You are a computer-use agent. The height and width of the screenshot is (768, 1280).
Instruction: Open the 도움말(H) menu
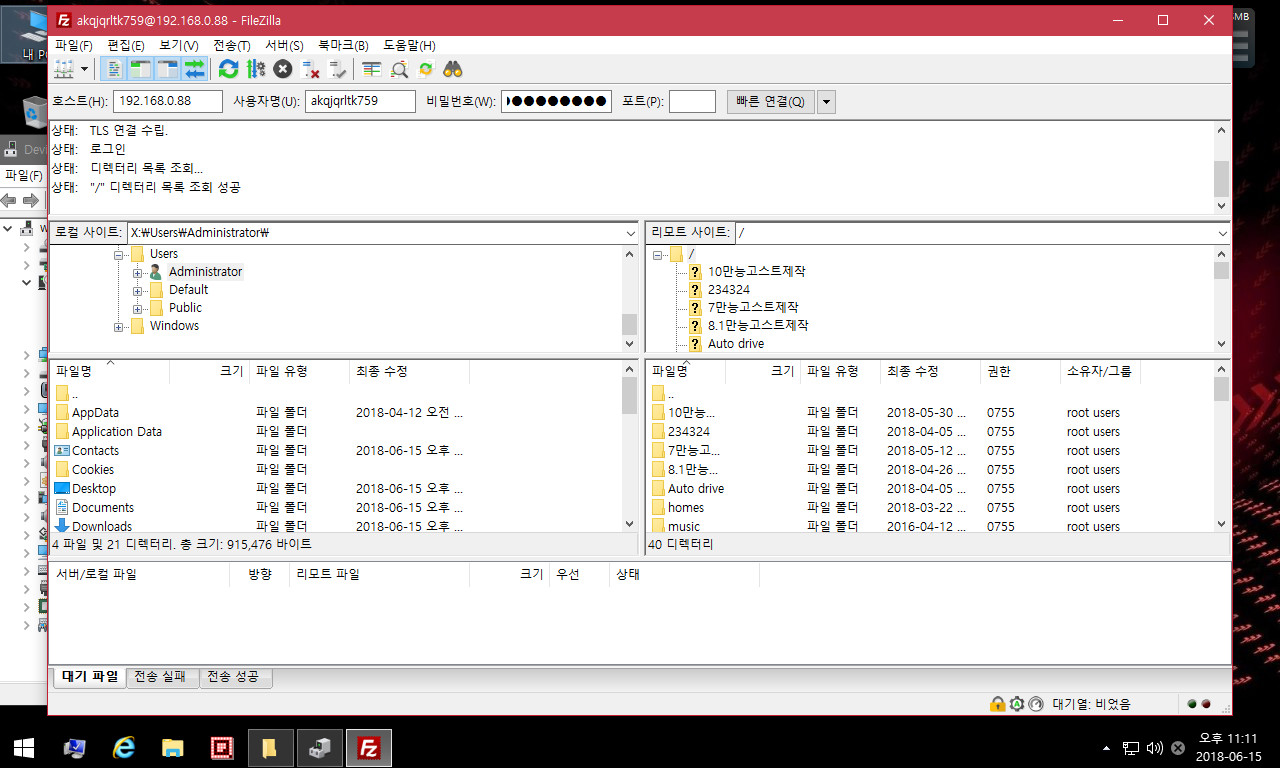(409, 46)
